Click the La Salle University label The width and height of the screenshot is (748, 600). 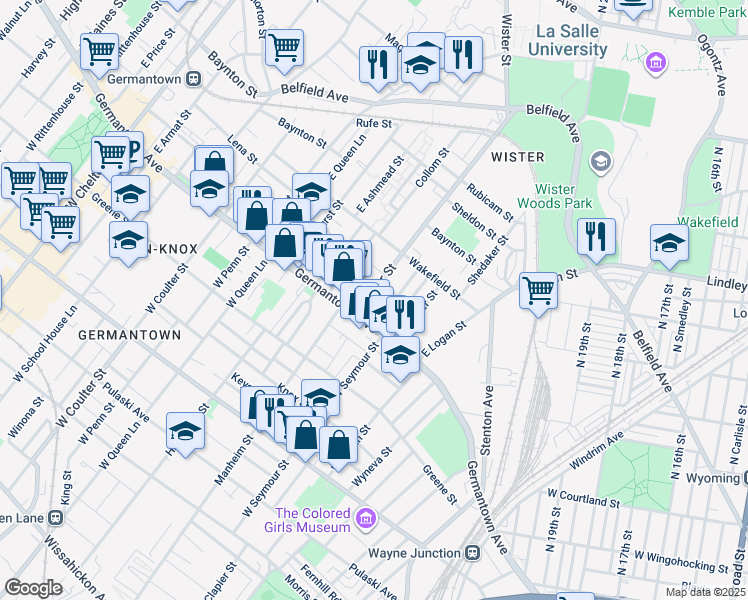(x=568, y=40)
